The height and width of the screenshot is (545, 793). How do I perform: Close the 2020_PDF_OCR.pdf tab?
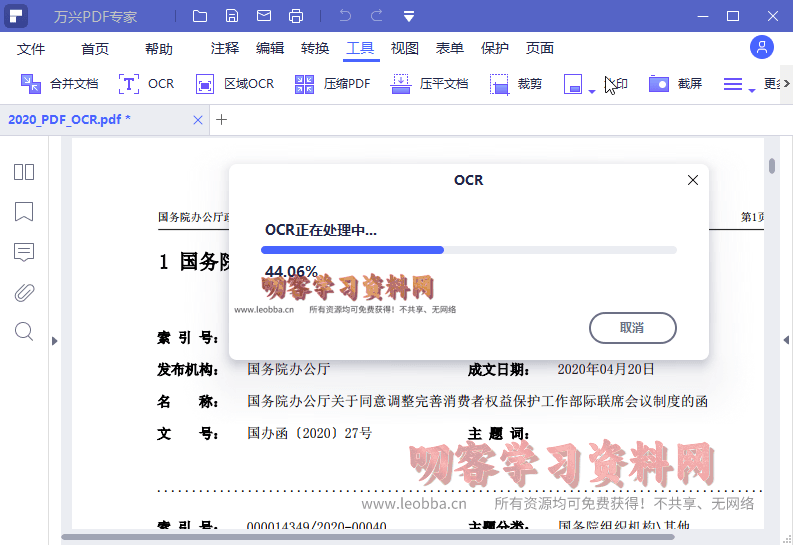[x=198, y=120]
